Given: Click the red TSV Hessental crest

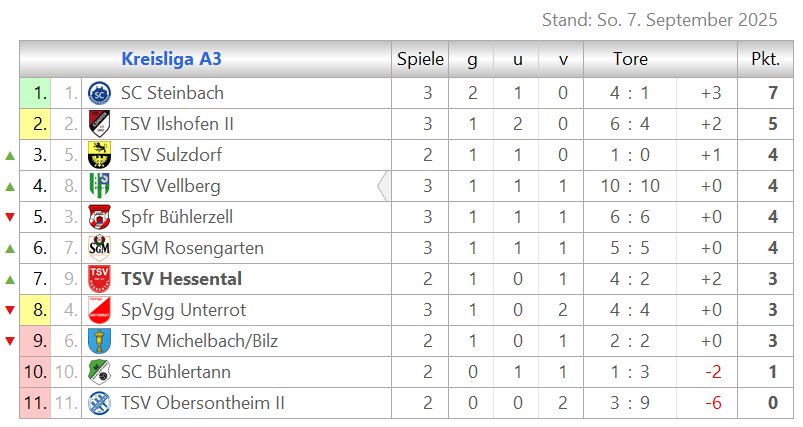Looking at the screenshot, I should pos(99,279).
